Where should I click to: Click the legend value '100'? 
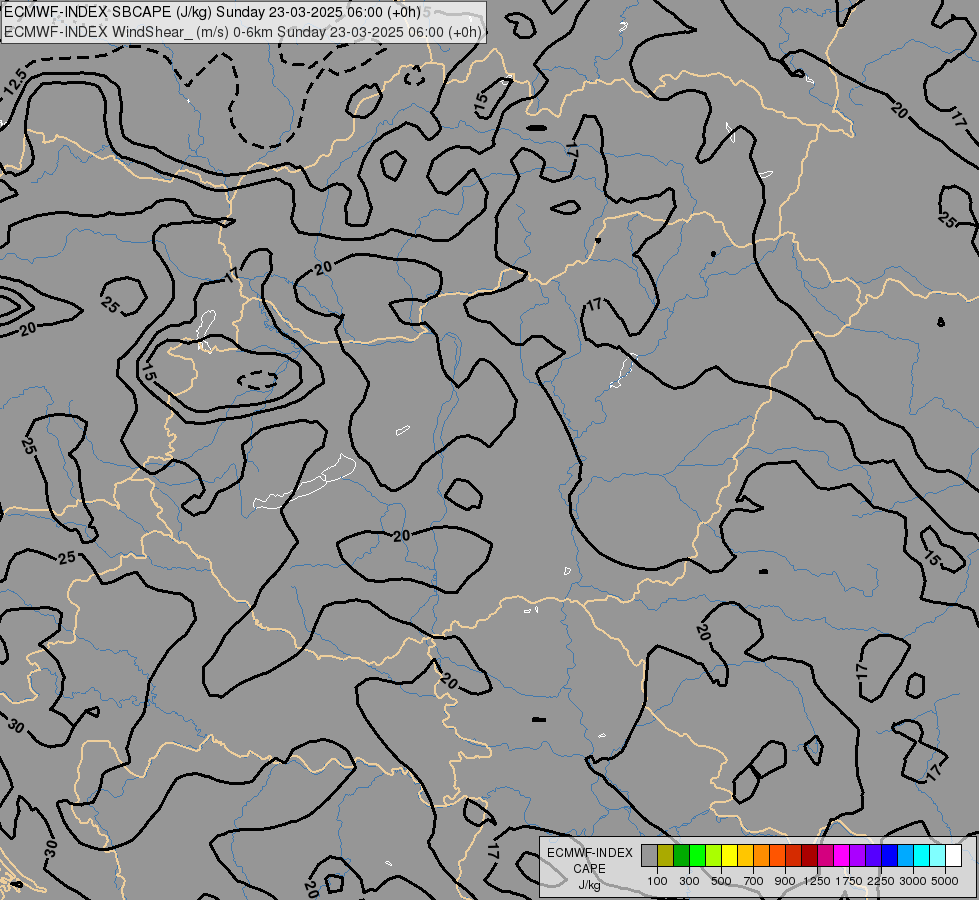pyautogui.click(x=657, y=881)
